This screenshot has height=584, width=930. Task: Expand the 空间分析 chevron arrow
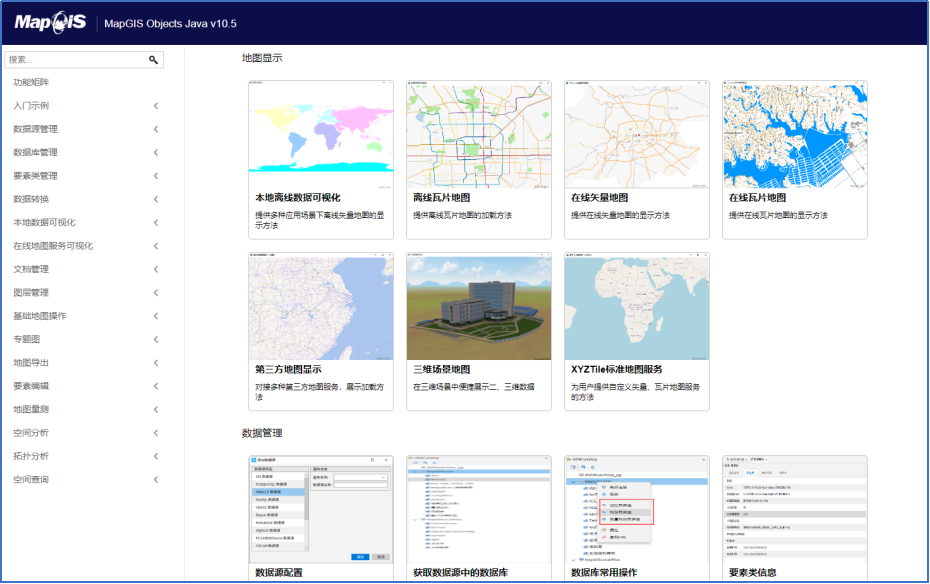[x=156, y=433]
